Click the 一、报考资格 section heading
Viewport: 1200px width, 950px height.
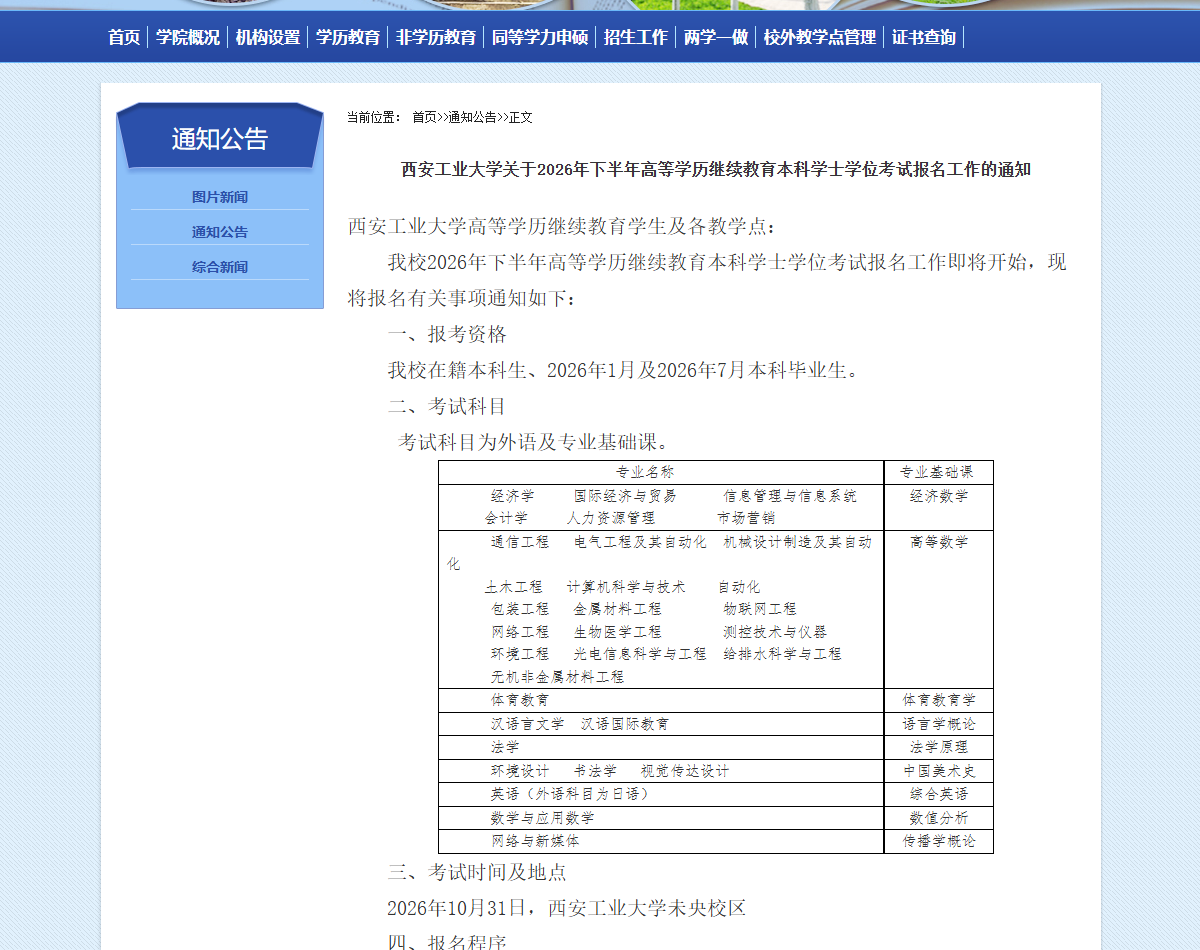447,335
